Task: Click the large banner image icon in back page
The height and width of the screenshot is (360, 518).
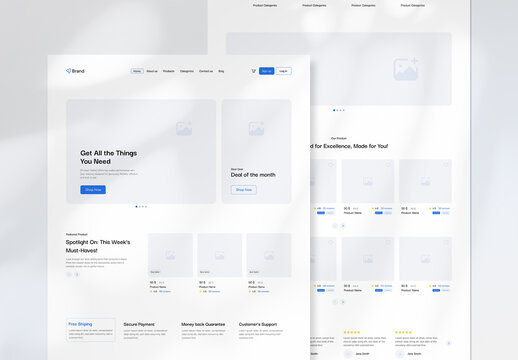Action: (x=406, y=69)
